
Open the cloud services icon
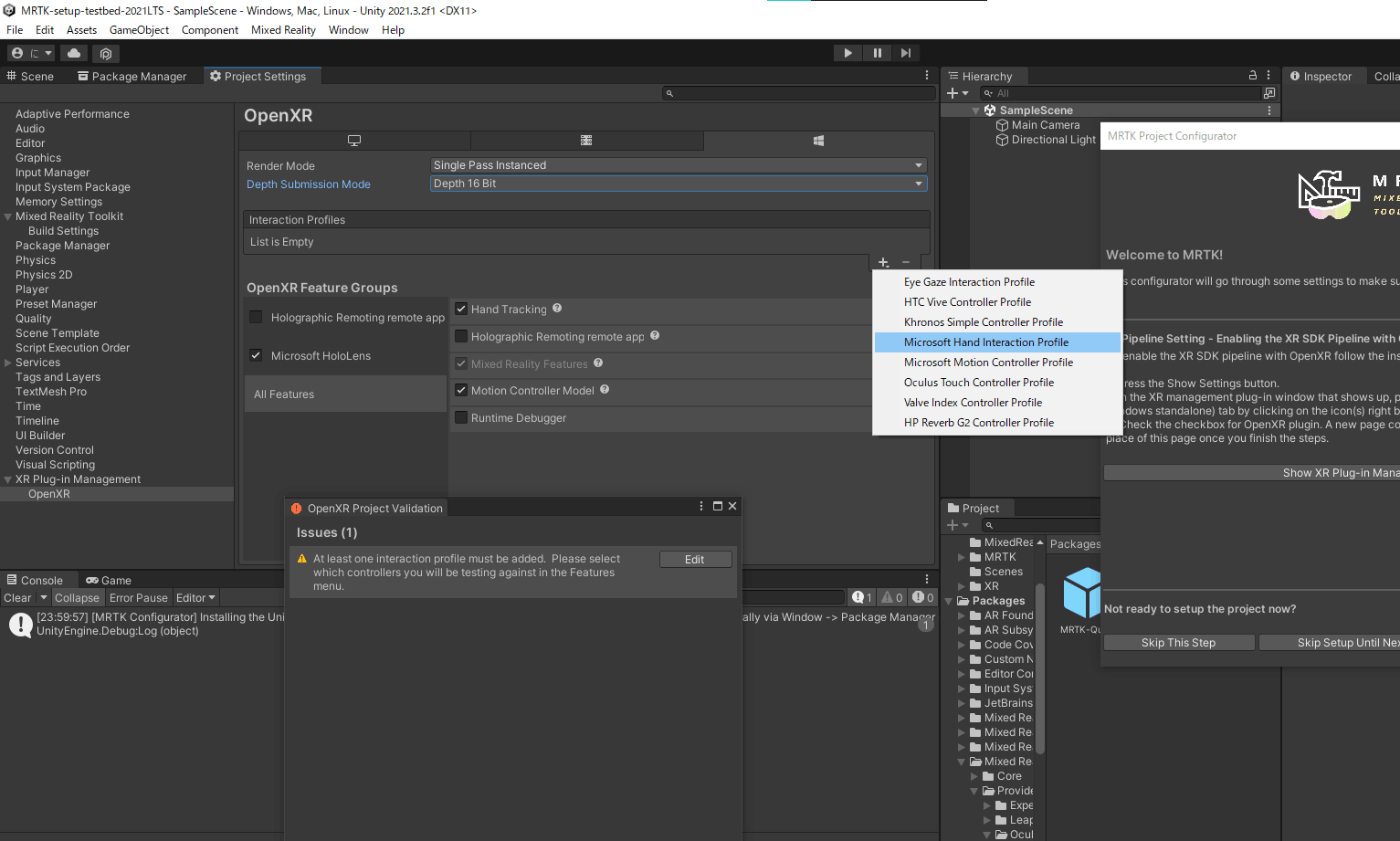coord(75,53)
